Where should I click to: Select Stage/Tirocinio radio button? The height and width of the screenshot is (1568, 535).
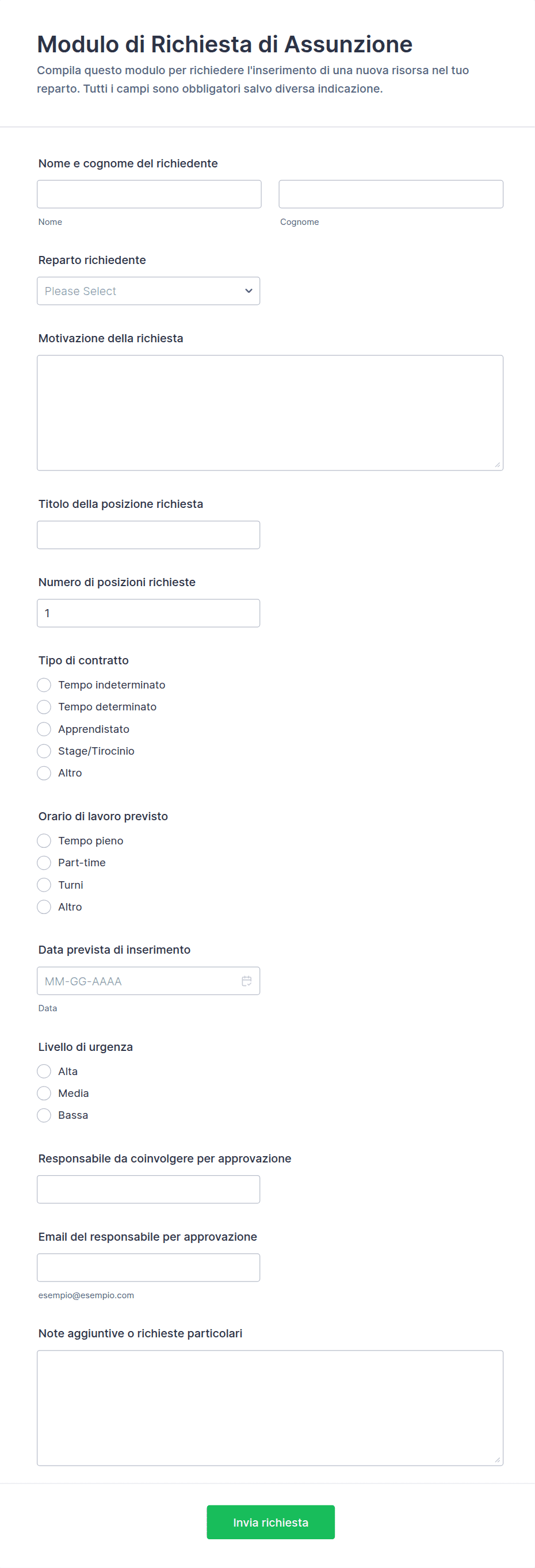[x=44, y=751]
